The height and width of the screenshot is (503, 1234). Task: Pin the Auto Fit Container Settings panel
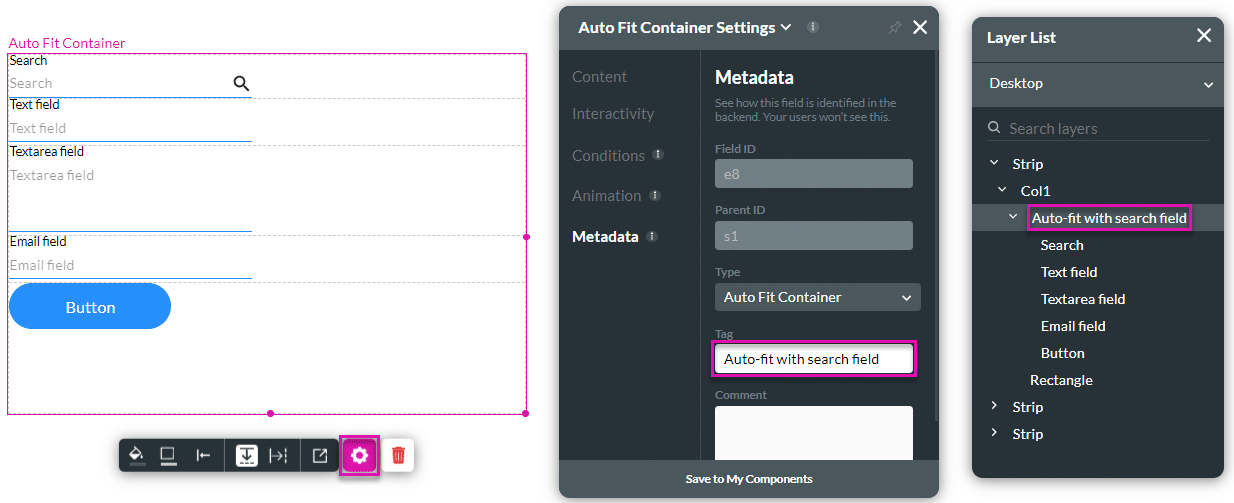coord(894,28)
